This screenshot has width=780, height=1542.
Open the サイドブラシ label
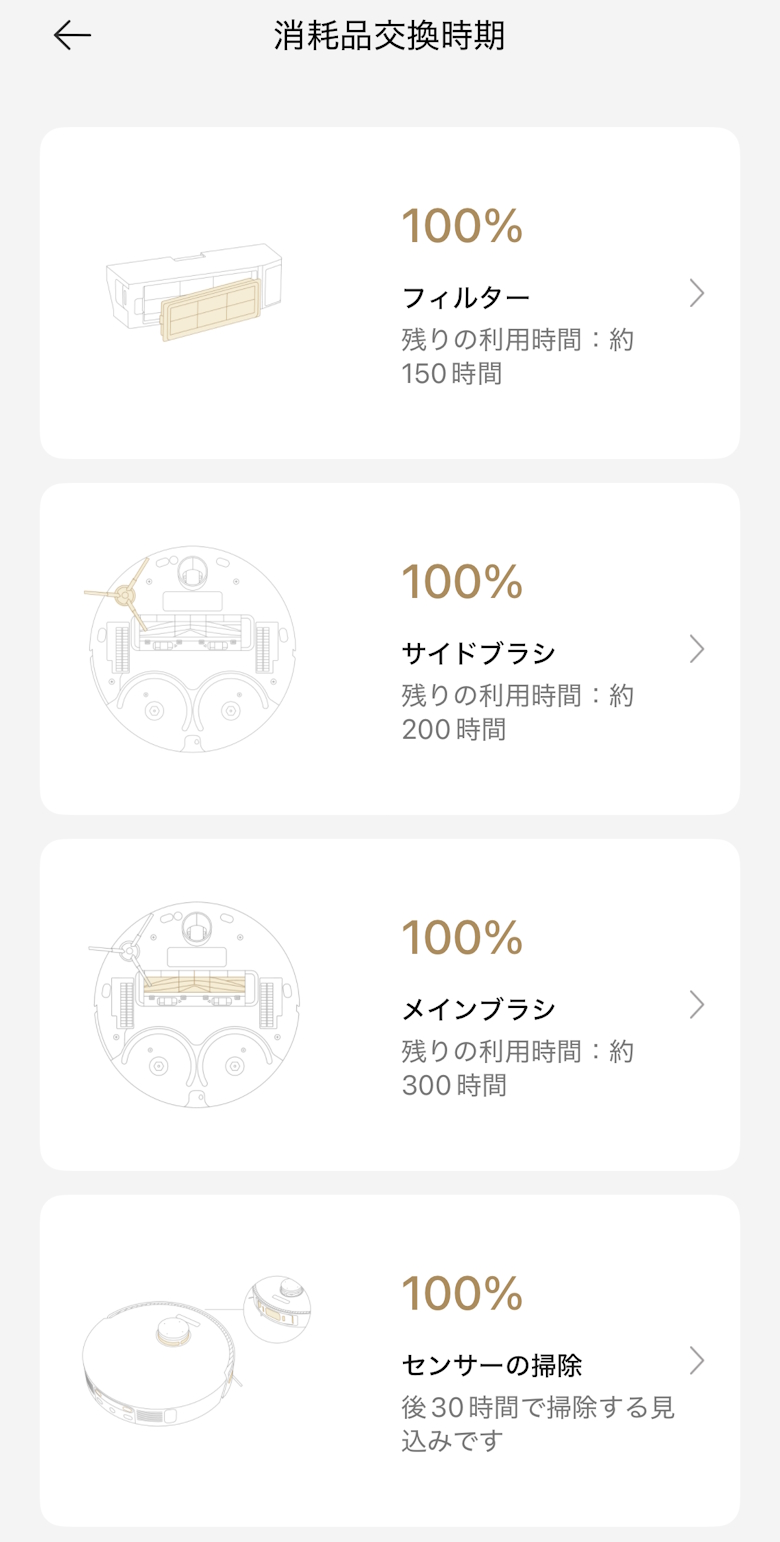[478, 654]
